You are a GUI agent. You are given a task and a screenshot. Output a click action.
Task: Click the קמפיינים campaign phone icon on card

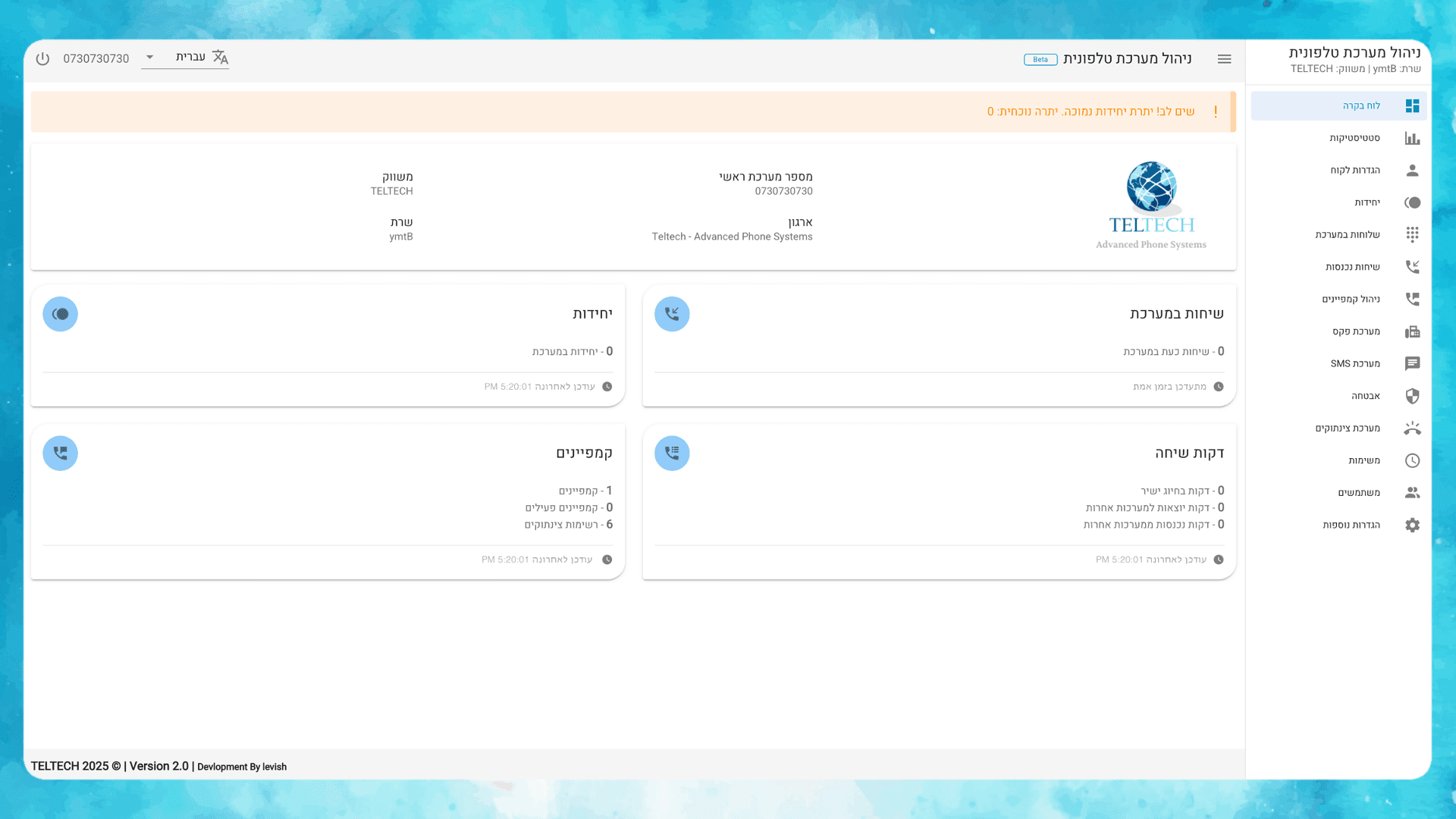[60, 453]
